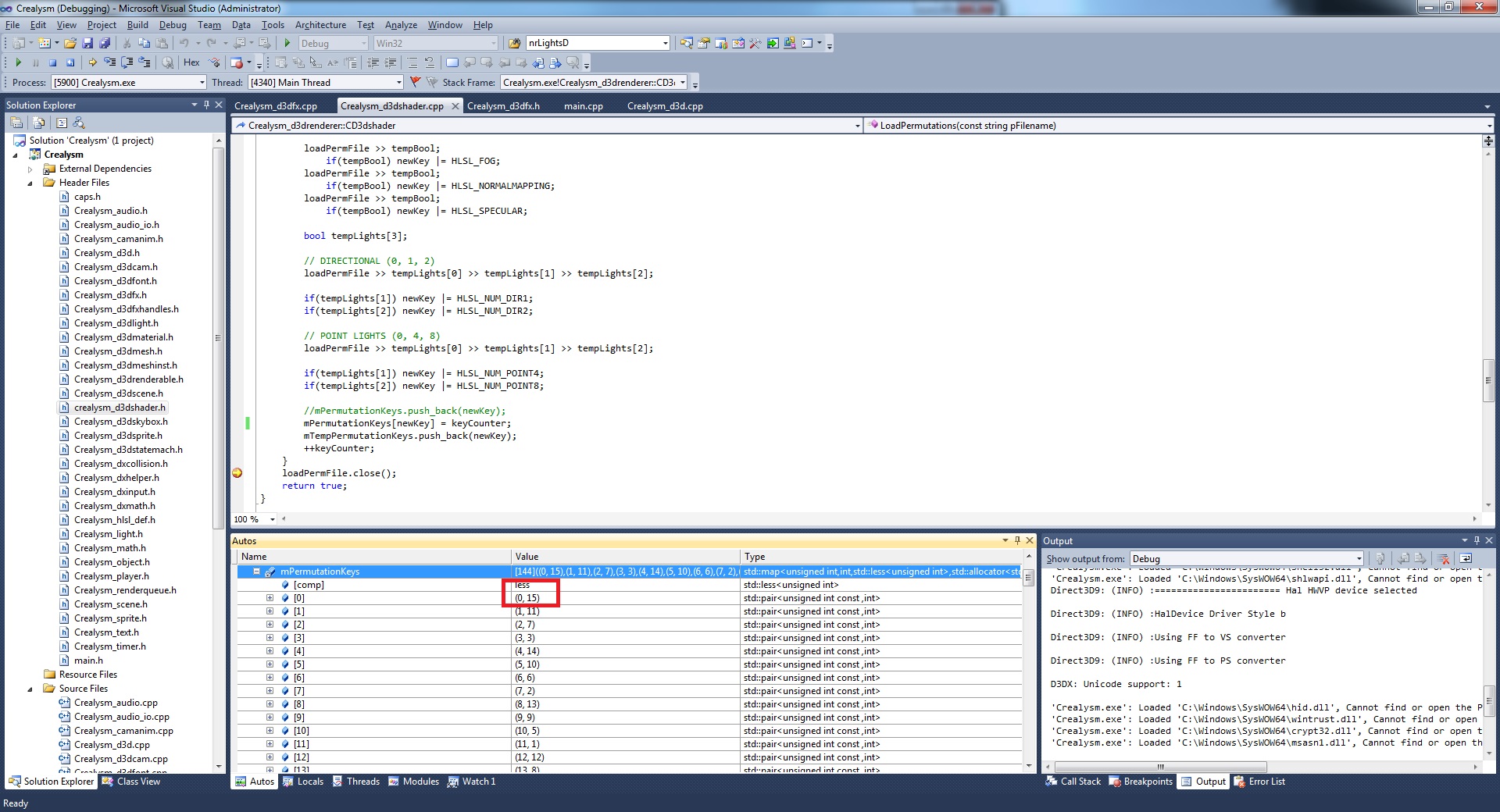Open the Debug menu
This screenshot has width=1500, height=812.
pyautogui.click(x=173, y=25)
